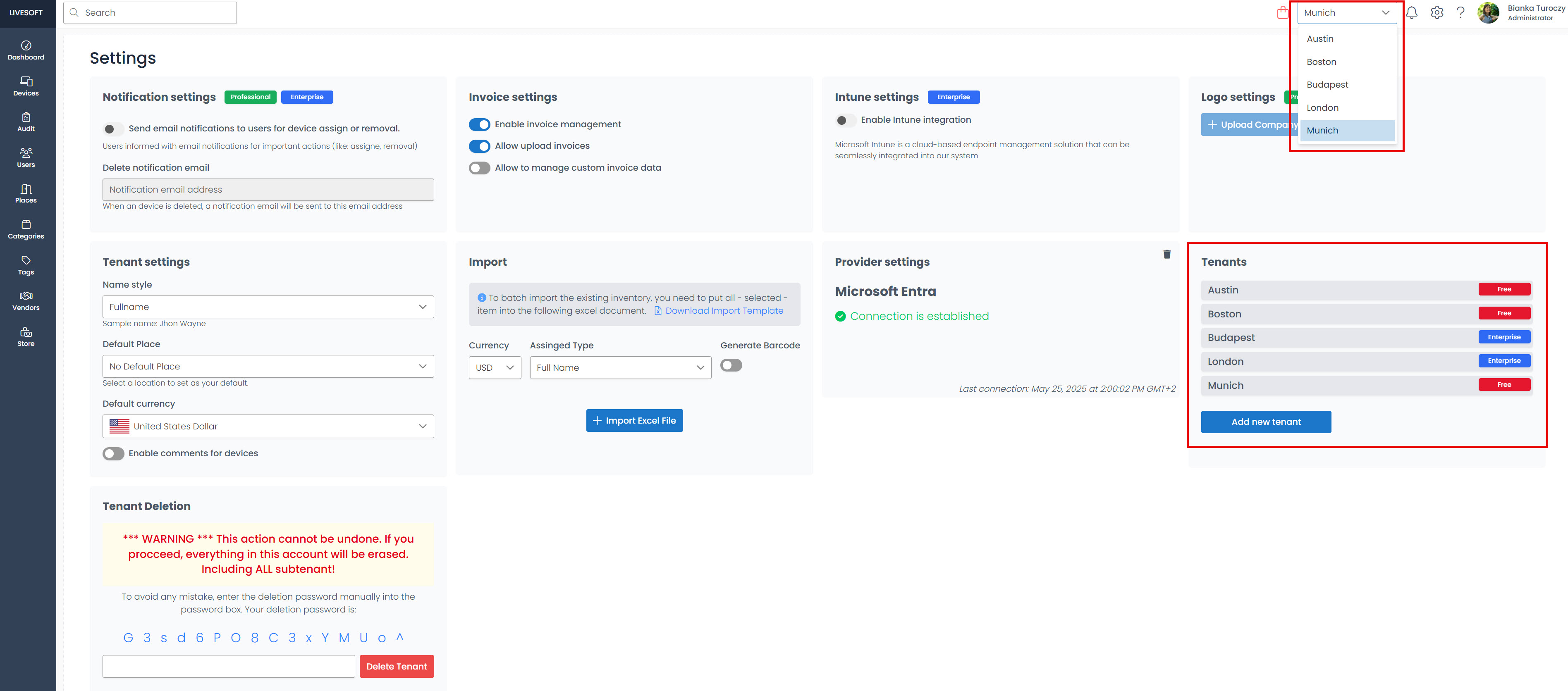
Task: Open the USD currency dropdown in Import
Action: (495, 368)
